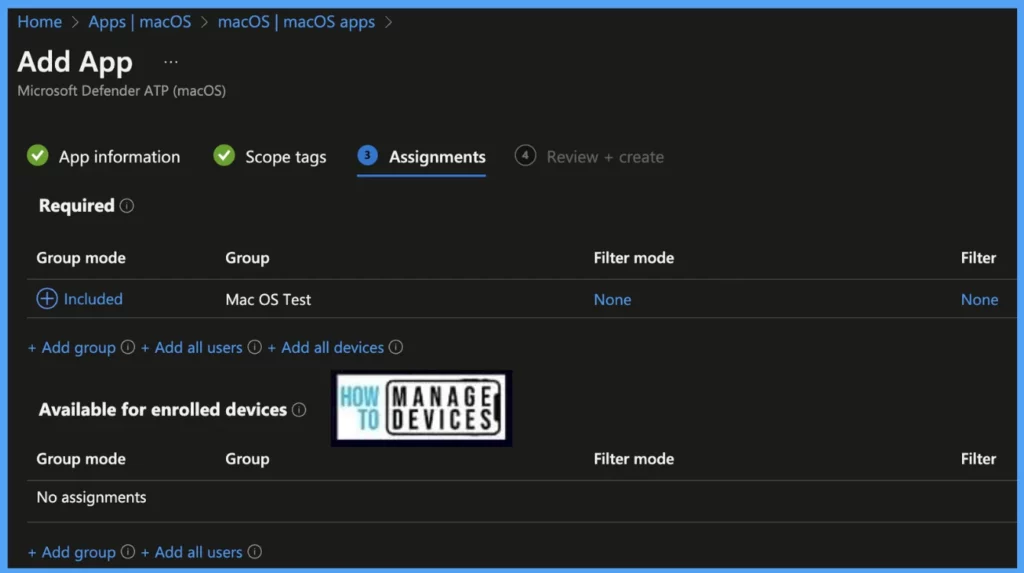Screen dimensions: 1024x573
Task: Switch to Scope tags step
Action: 285,157
